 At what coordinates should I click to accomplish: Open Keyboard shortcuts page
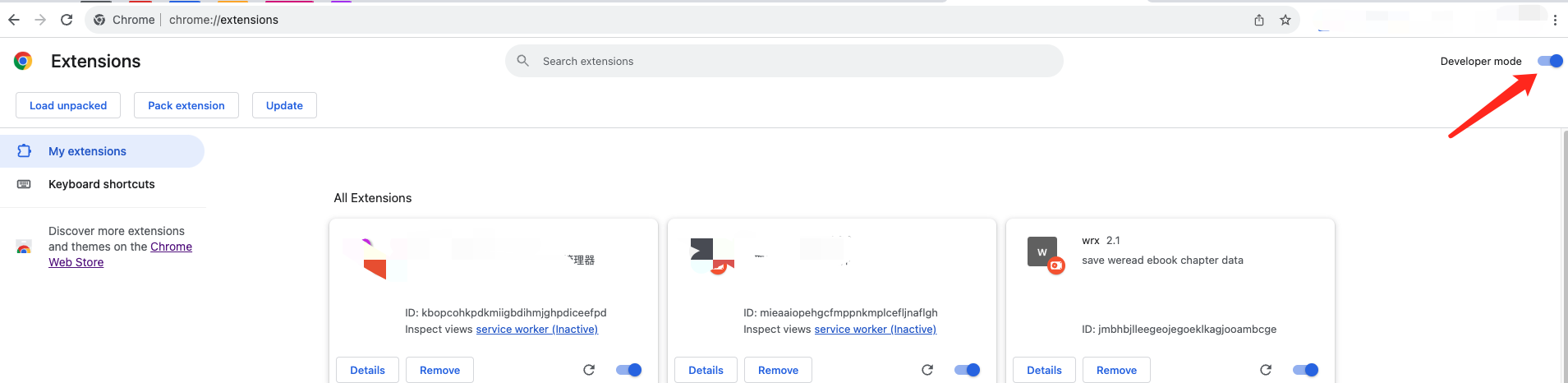click(102, 184)
